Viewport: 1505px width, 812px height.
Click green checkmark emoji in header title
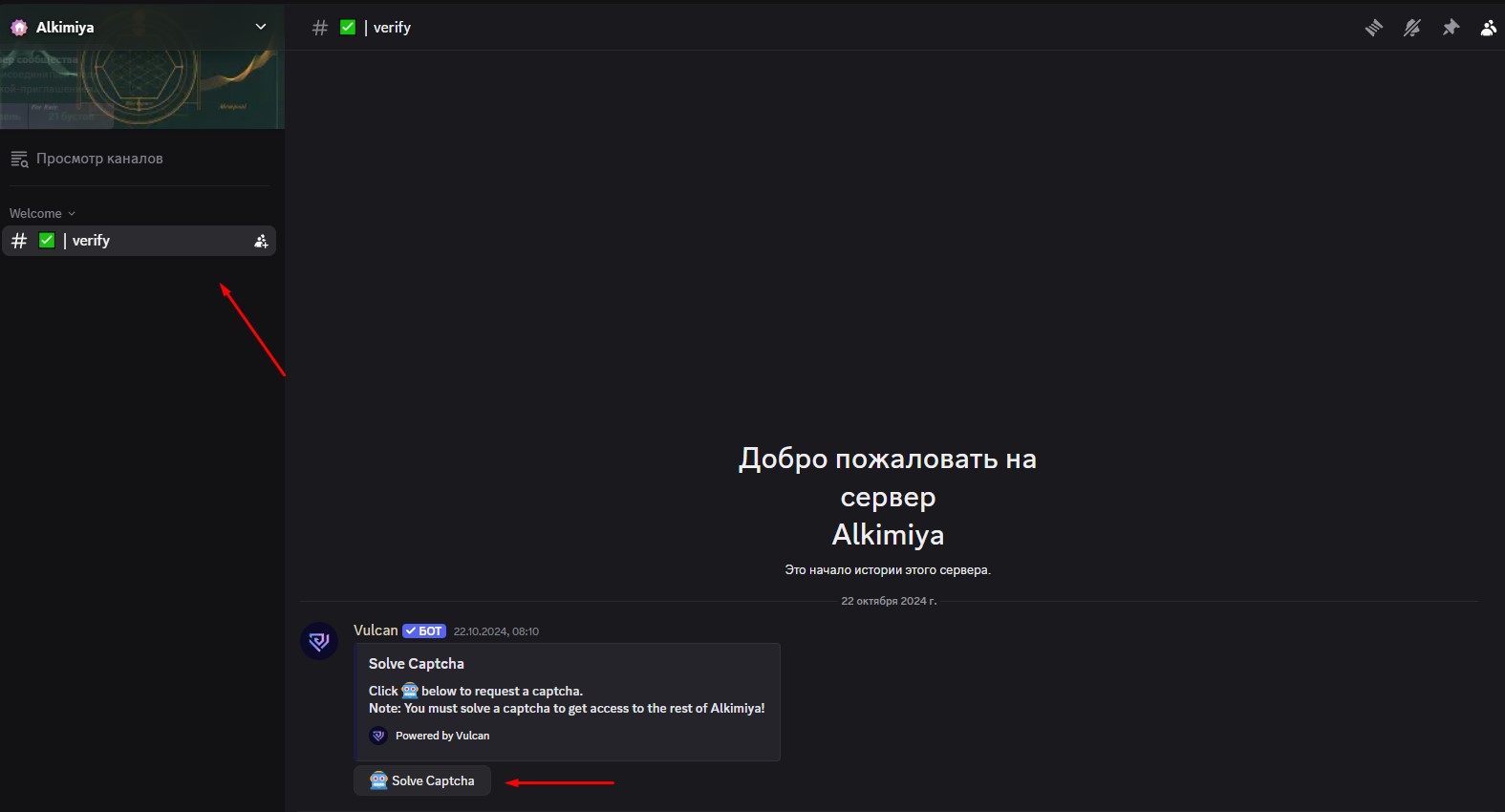(348, 28)
